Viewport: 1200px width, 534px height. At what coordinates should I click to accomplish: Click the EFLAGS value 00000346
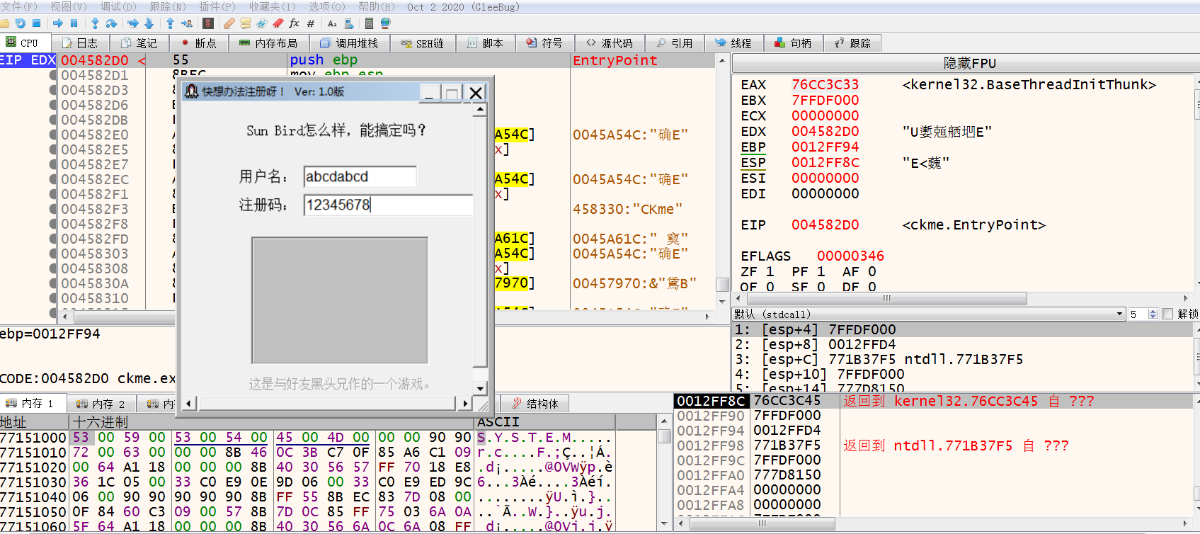pos(851,256)
